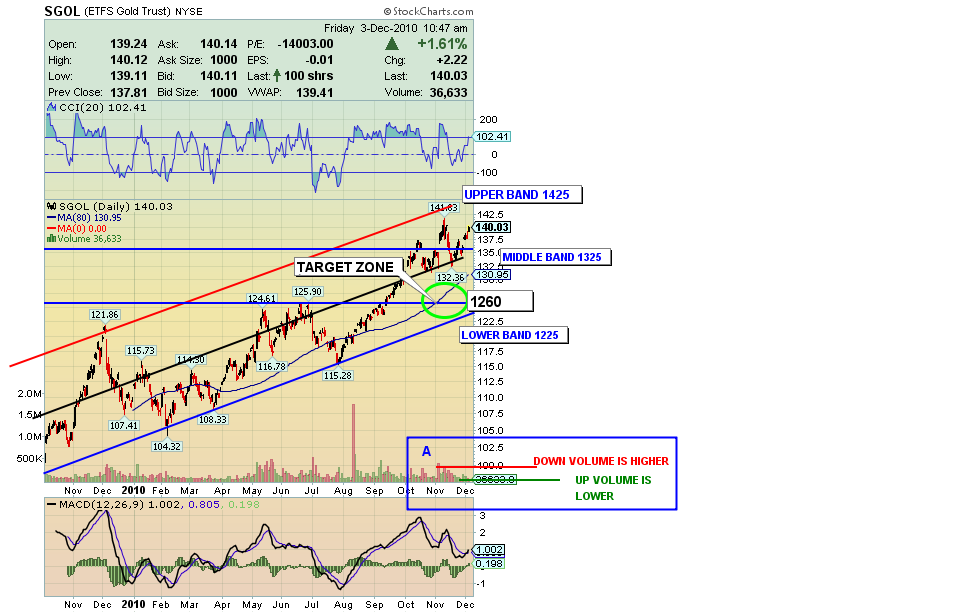Click the EPS value -0.01

pyautogui.click(x=319, y=60)
